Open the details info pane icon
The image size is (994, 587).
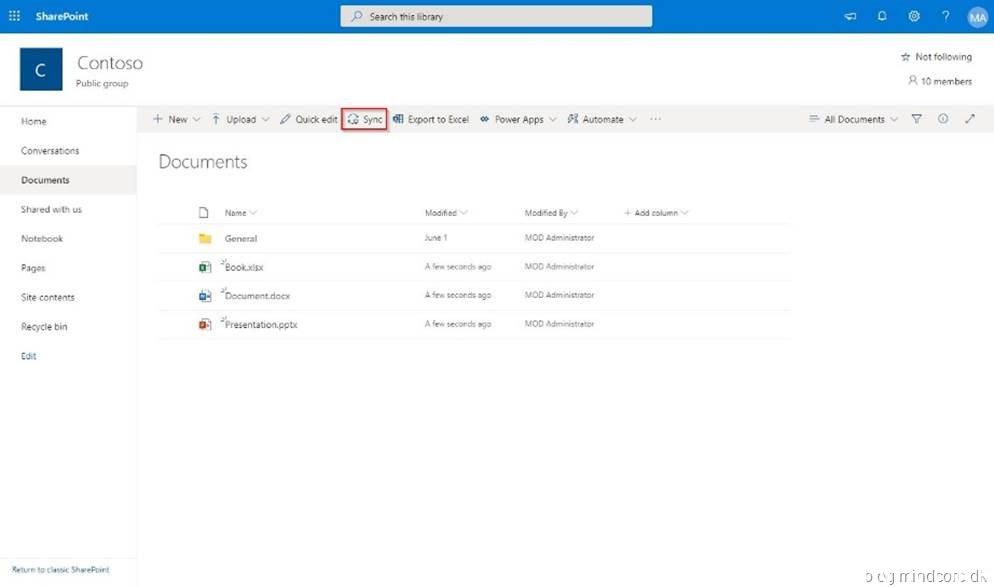pyautogui.click(x=943, y=119)
